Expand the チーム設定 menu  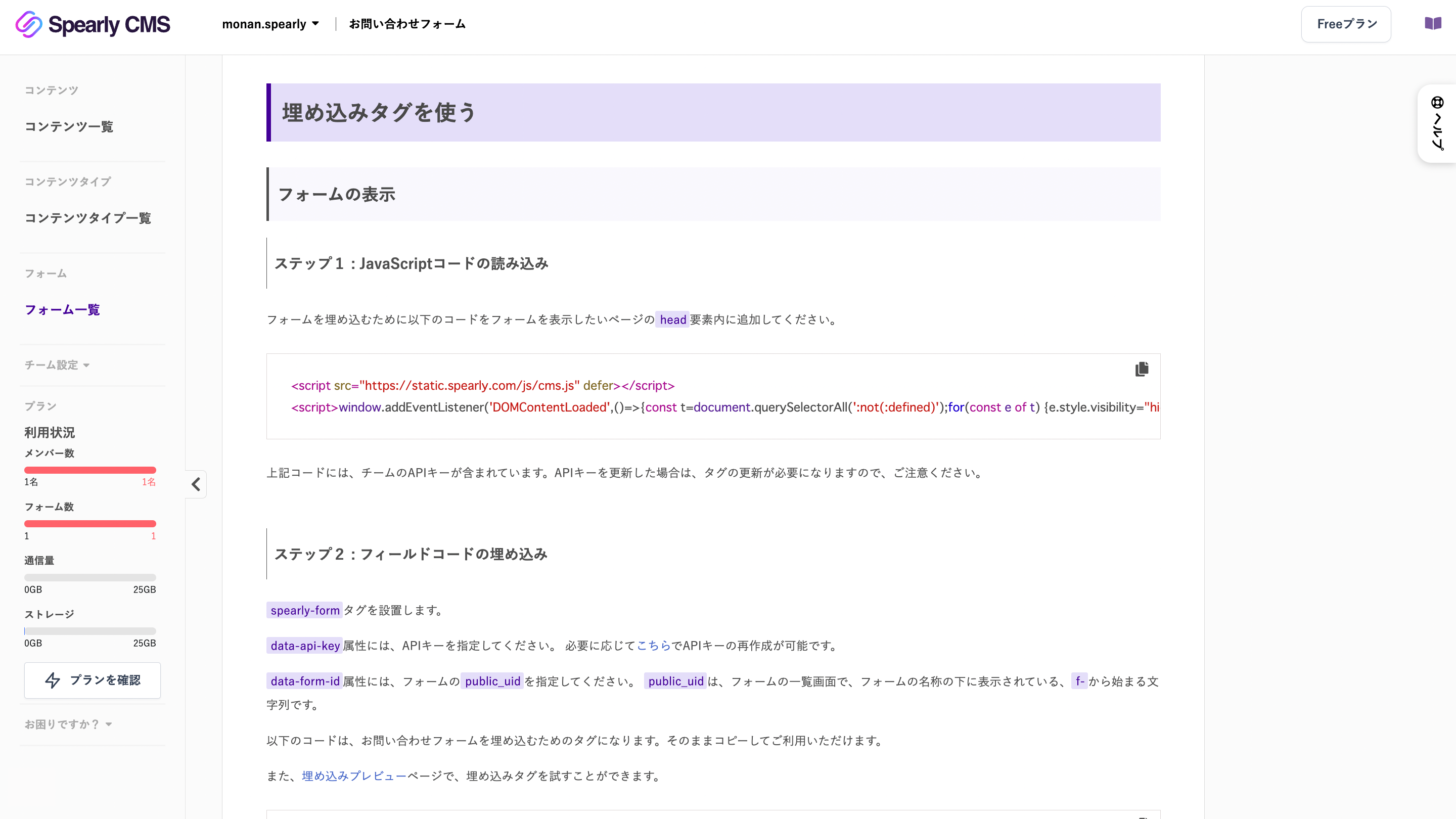click(57, 365)
